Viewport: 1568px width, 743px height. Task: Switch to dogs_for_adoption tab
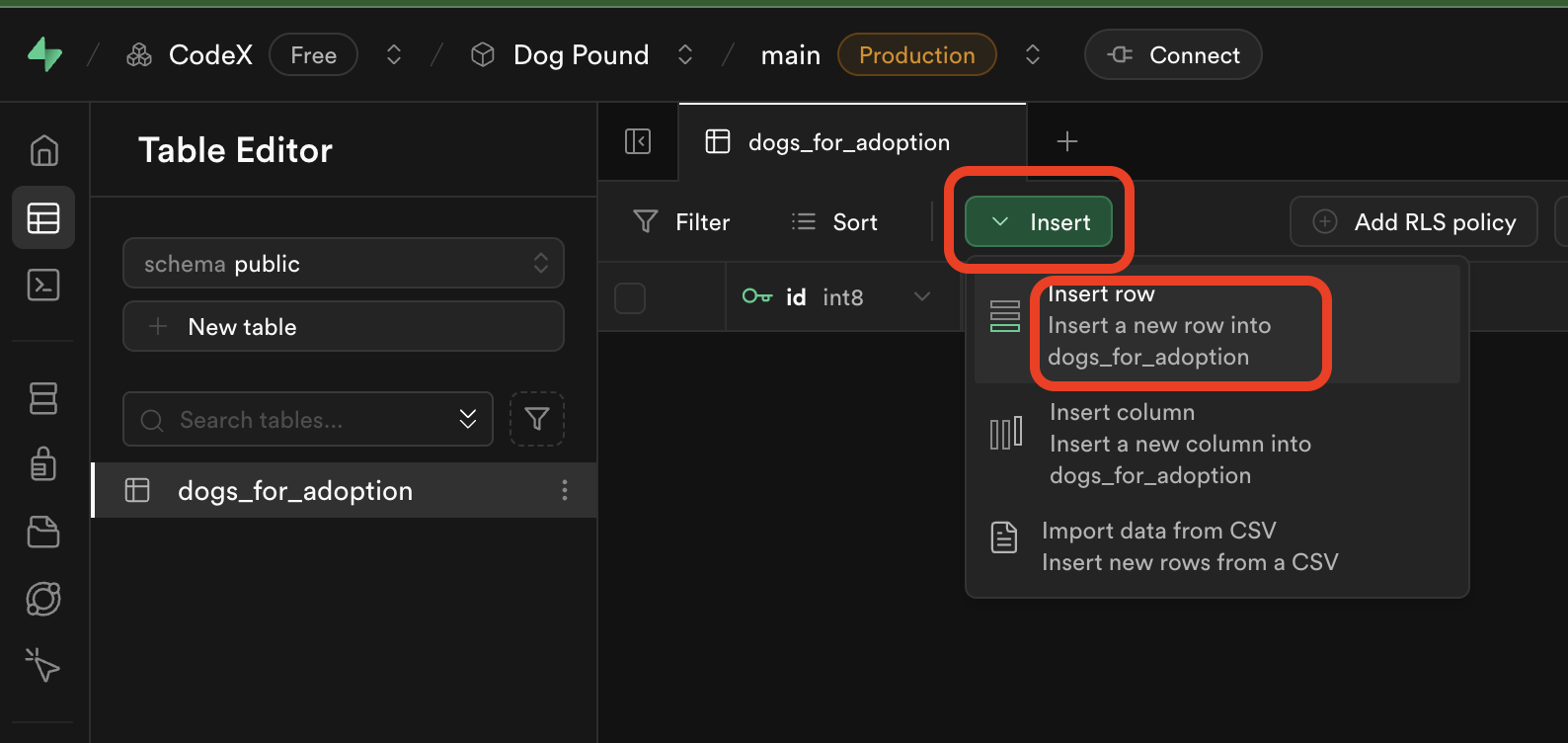847,142
